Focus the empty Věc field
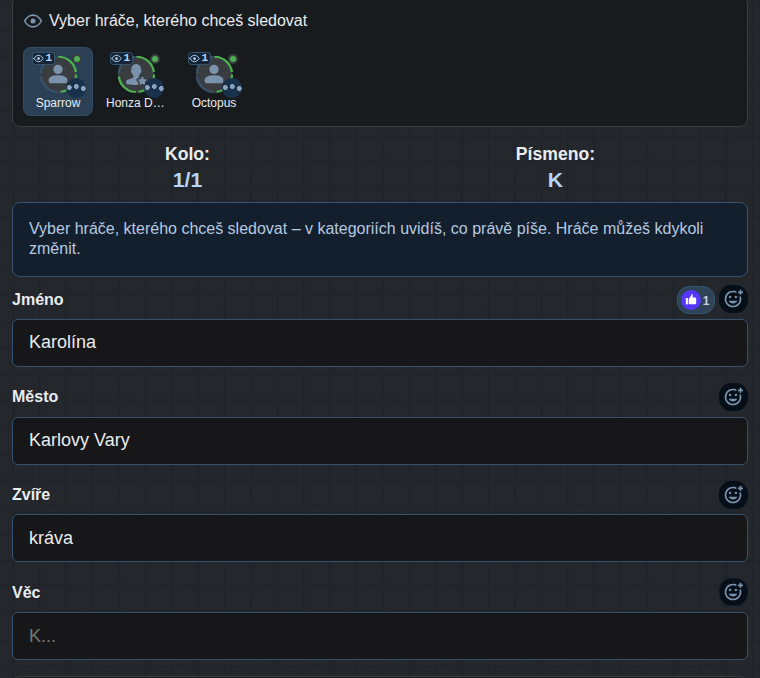This screenshot has height=678, width=760. 380,636
